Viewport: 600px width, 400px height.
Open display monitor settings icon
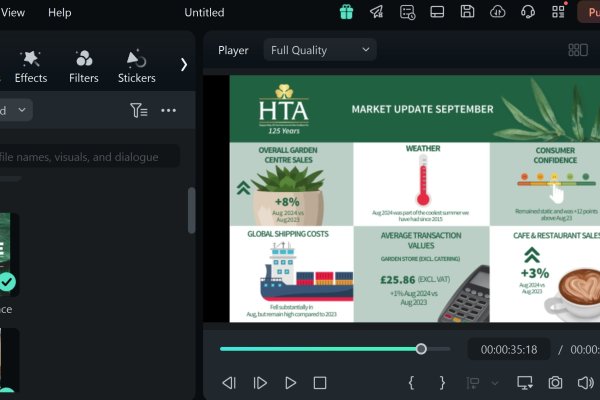tap(525, 383)
